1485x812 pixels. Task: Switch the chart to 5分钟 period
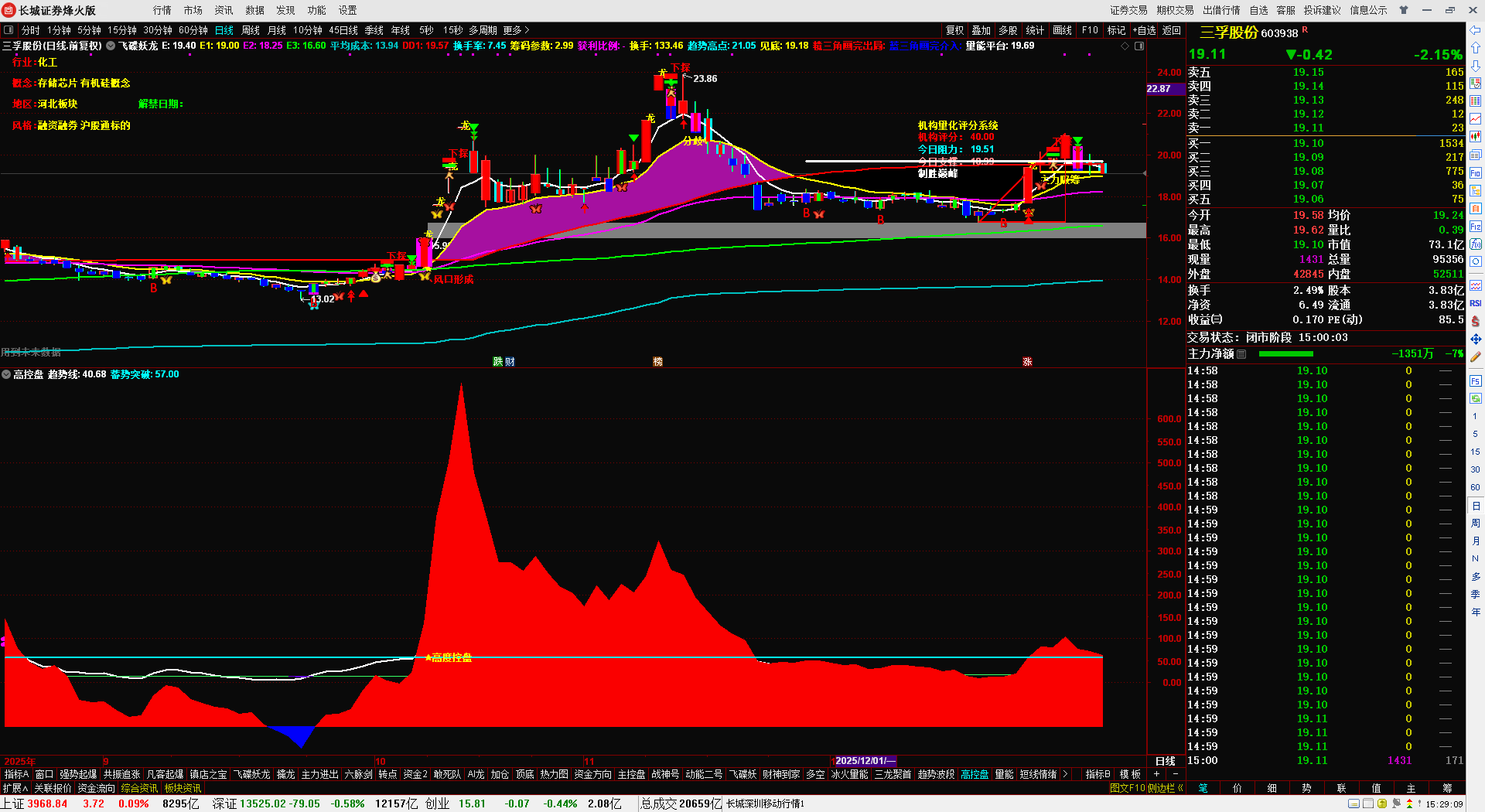click(x=89, y=30)
